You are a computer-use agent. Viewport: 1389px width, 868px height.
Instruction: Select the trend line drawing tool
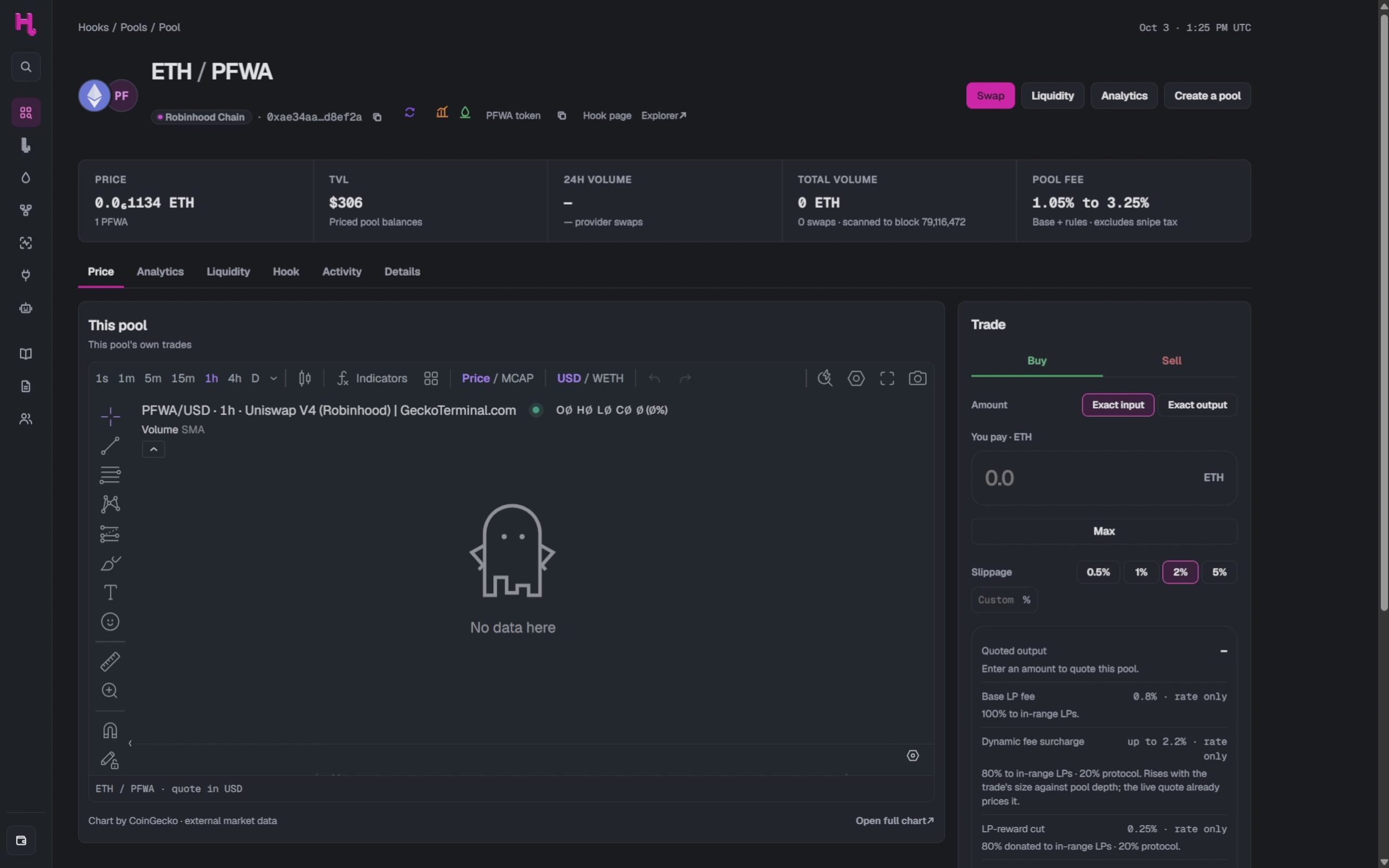(x=110, y=446)
